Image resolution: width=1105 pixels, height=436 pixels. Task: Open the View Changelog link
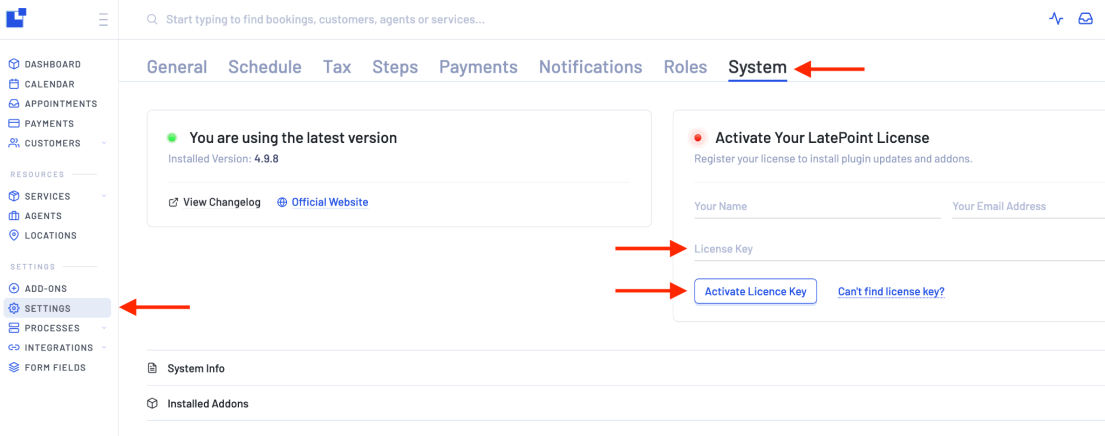(x=222, y=202)
